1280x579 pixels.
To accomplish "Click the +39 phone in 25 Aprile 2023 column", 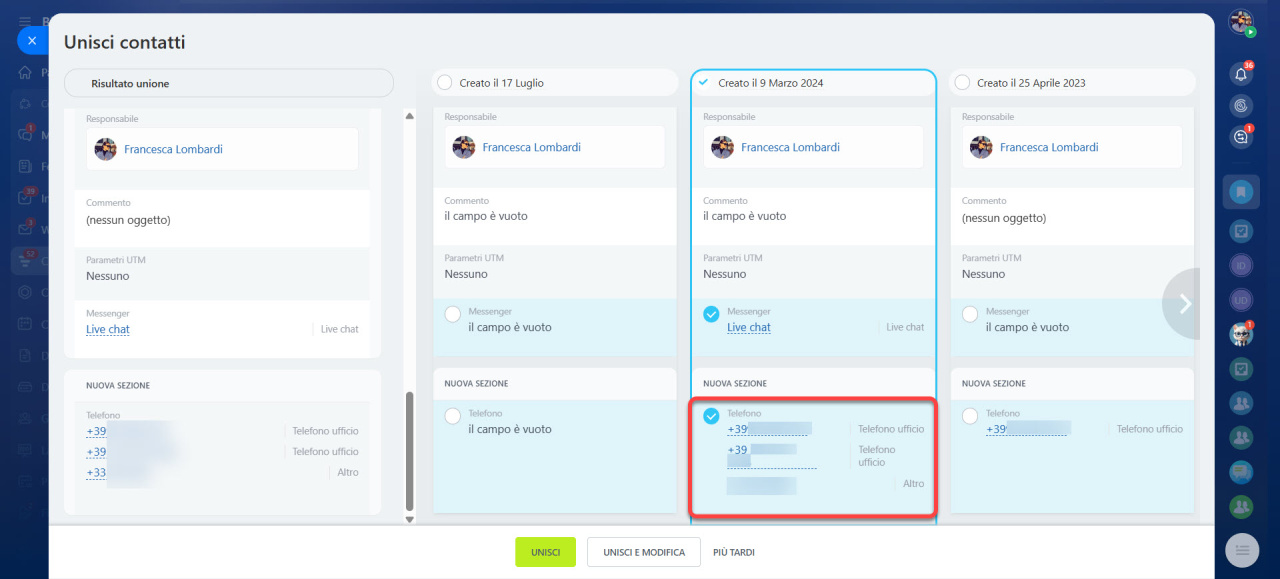I will pos(1028,429).
